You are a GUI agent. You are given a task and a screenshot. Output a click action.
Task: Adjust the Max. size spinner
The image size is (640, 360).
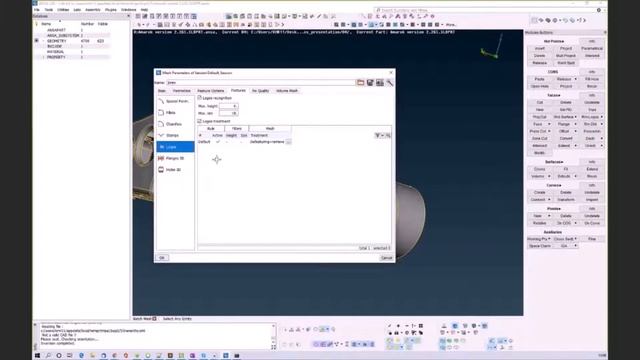coord(229,113)
